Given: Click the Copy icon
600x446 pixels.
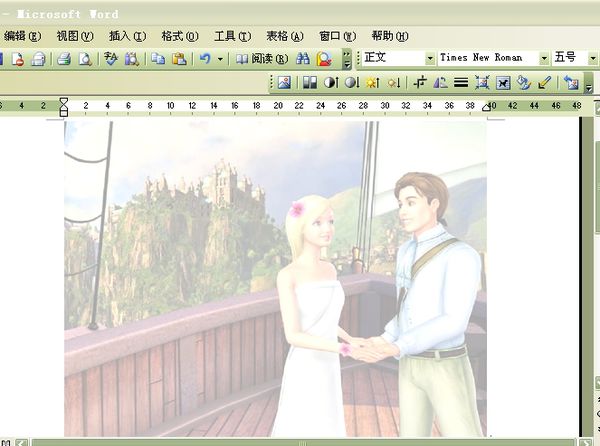Looking at the screenshot, I should (x=158, y=59).
